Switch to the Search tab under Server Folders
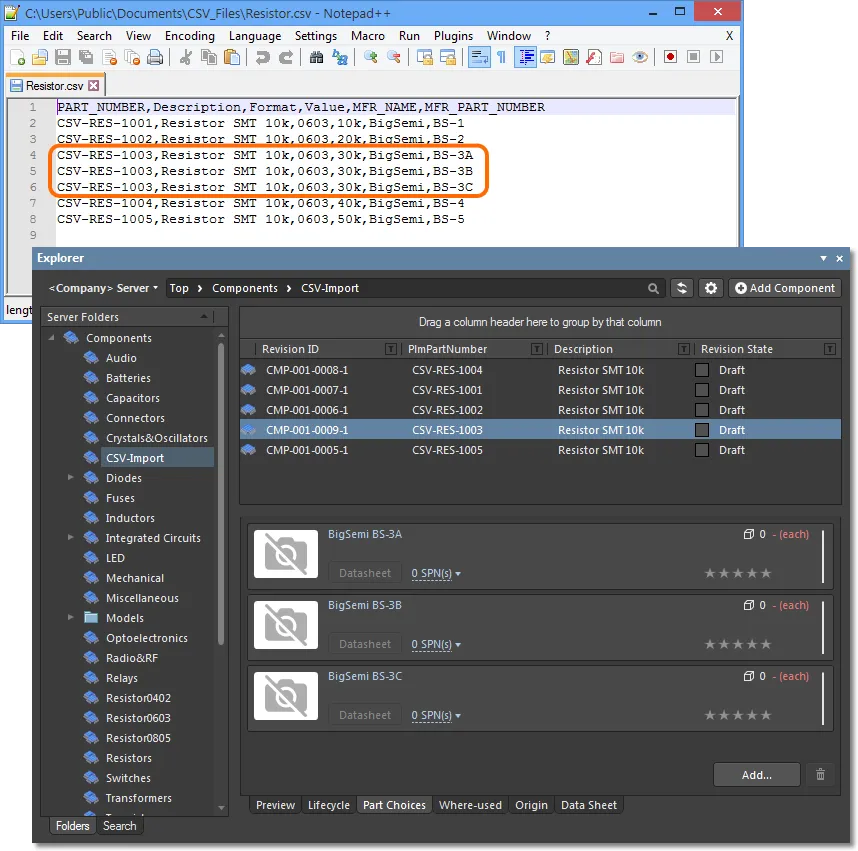The height and width of the screenshot is (851, 858). tap(119, 826)
